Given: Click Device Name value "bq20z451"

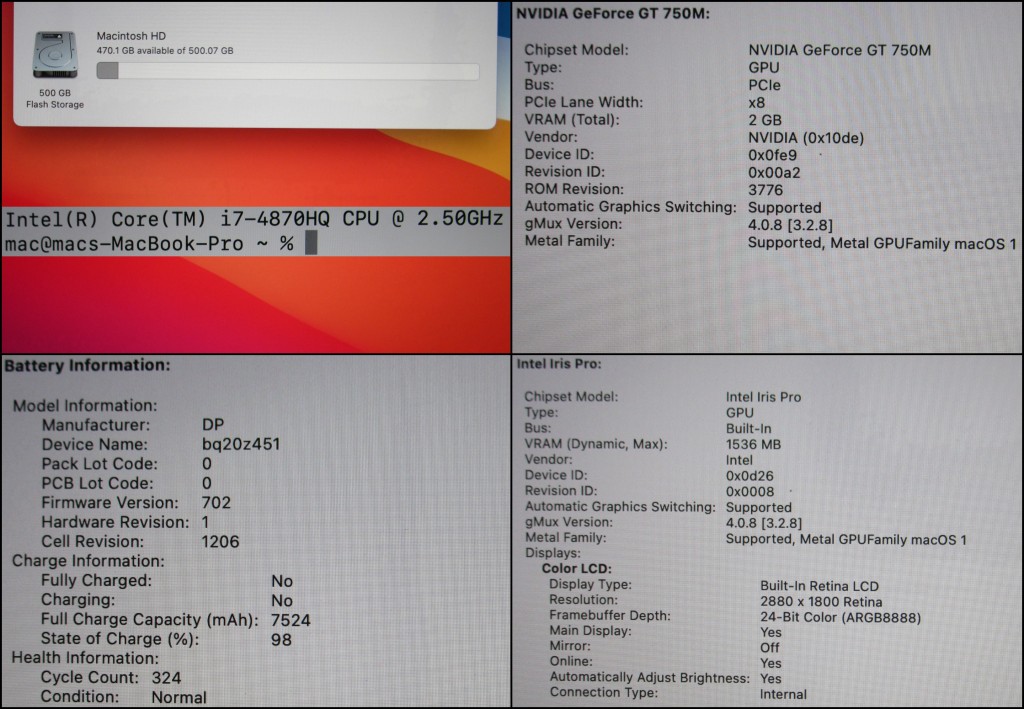Looking at the screenshot, I should coord(241,445).
